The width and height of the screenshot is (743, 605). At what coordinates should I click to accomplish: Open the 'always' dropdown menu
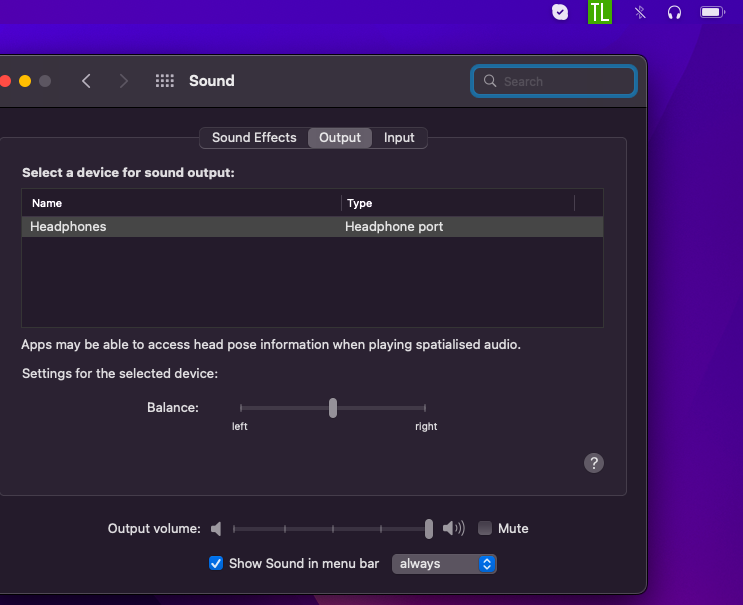tap(444, 564)
